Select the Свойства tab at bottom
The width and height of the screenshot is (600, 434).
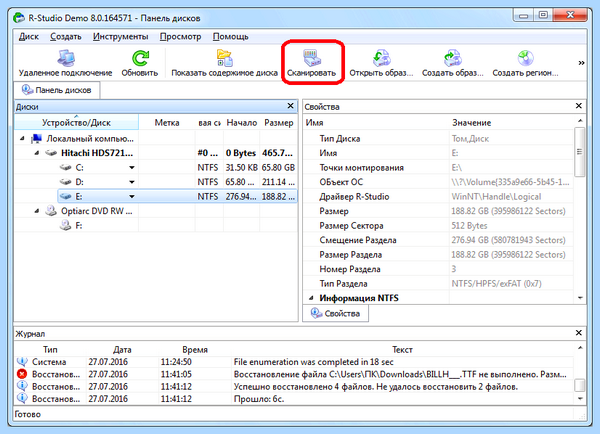pyautogui.click(x=335, y=313)
